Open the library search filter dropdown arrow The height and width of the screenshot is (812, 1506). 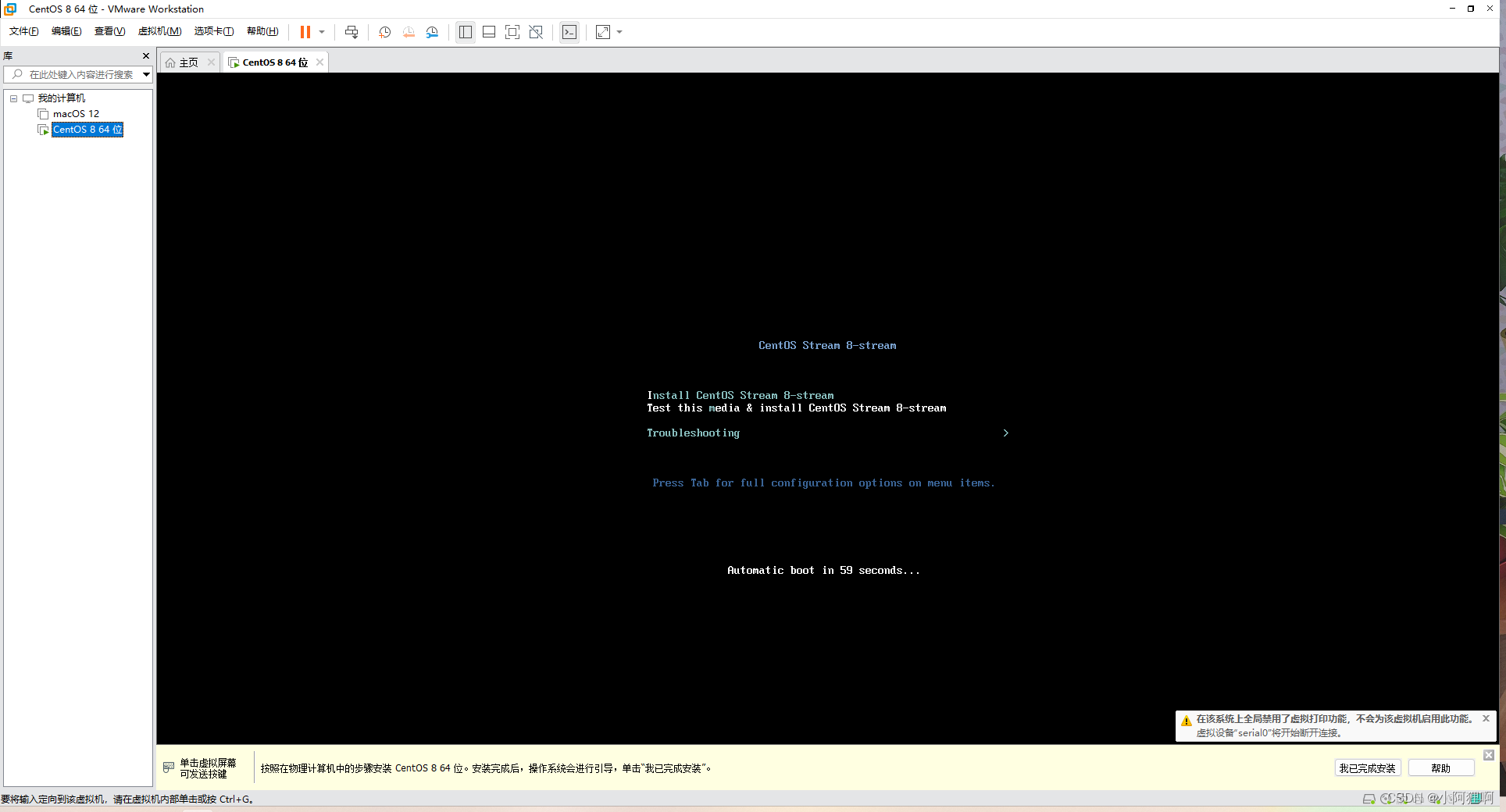click(x=146, y=74)
